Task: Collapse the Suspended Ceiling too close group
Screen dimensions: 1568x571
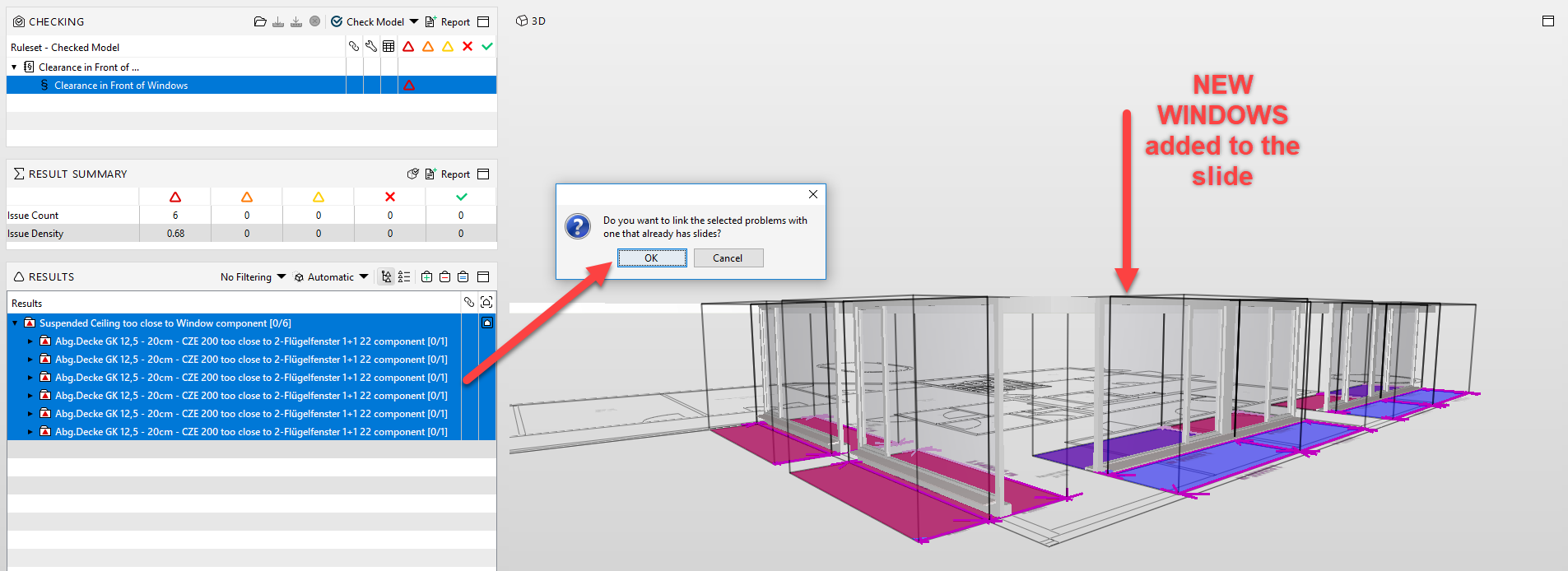Action: (15, 323)
